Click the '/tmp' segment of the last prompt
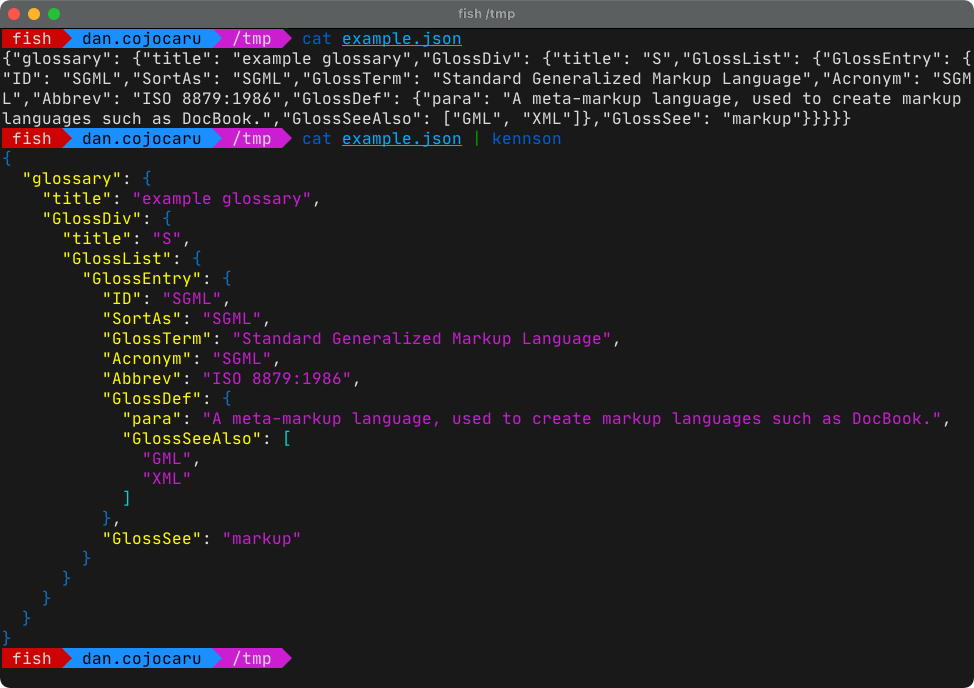This screenshot has width=974, height=688. click(x=252, y=658)
